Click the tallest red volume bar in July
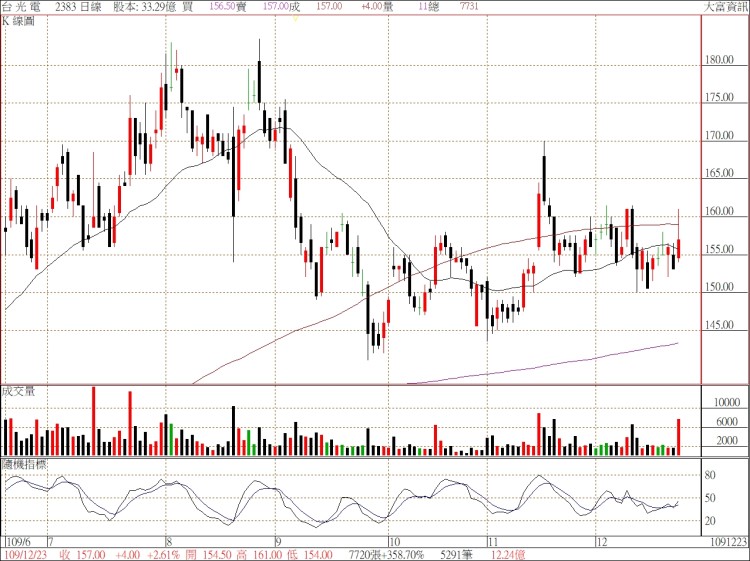This screenshot has width=750, height=561. click(94, 420)
